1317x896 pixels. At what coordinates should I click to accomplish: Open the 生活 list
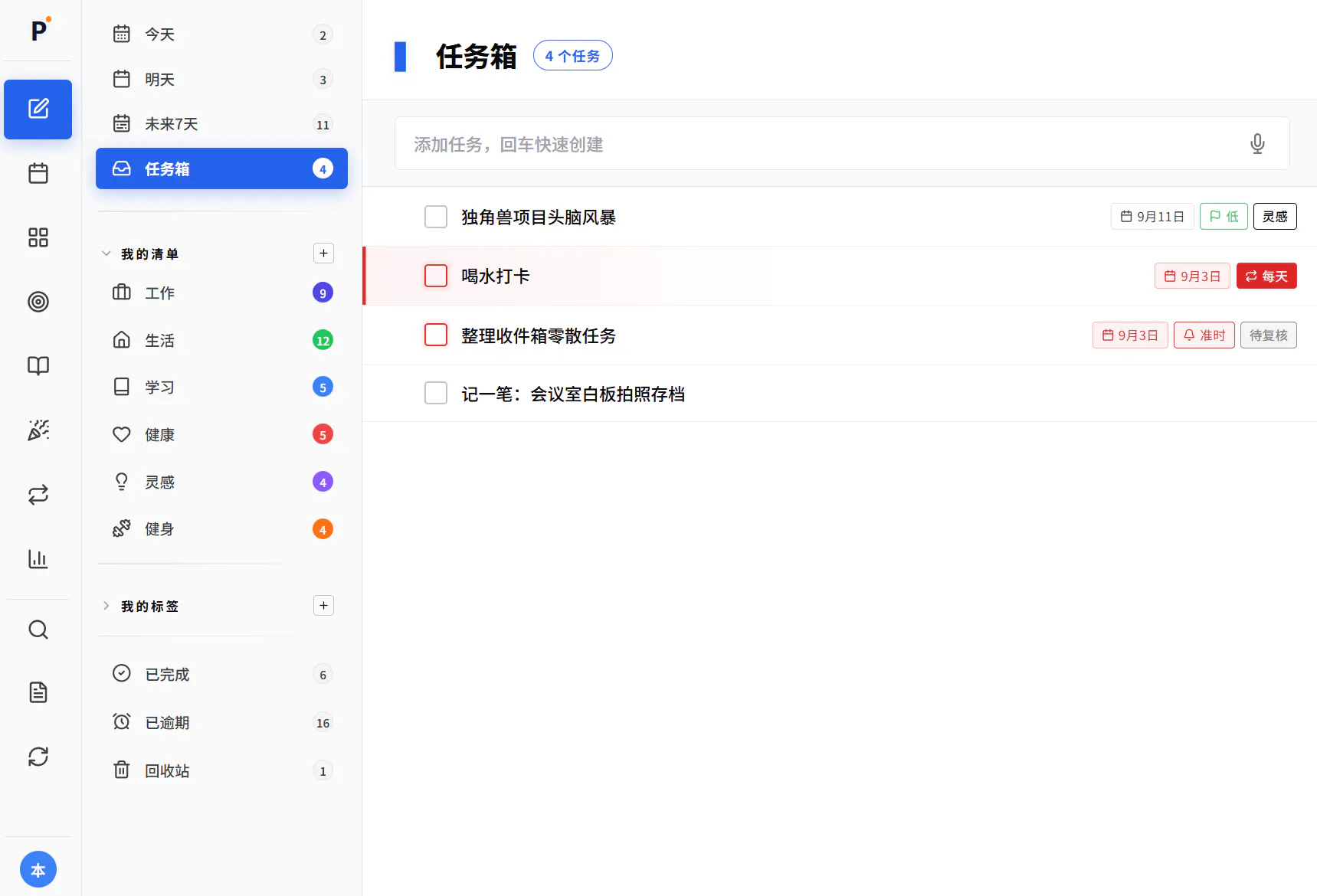coord(222,340)
